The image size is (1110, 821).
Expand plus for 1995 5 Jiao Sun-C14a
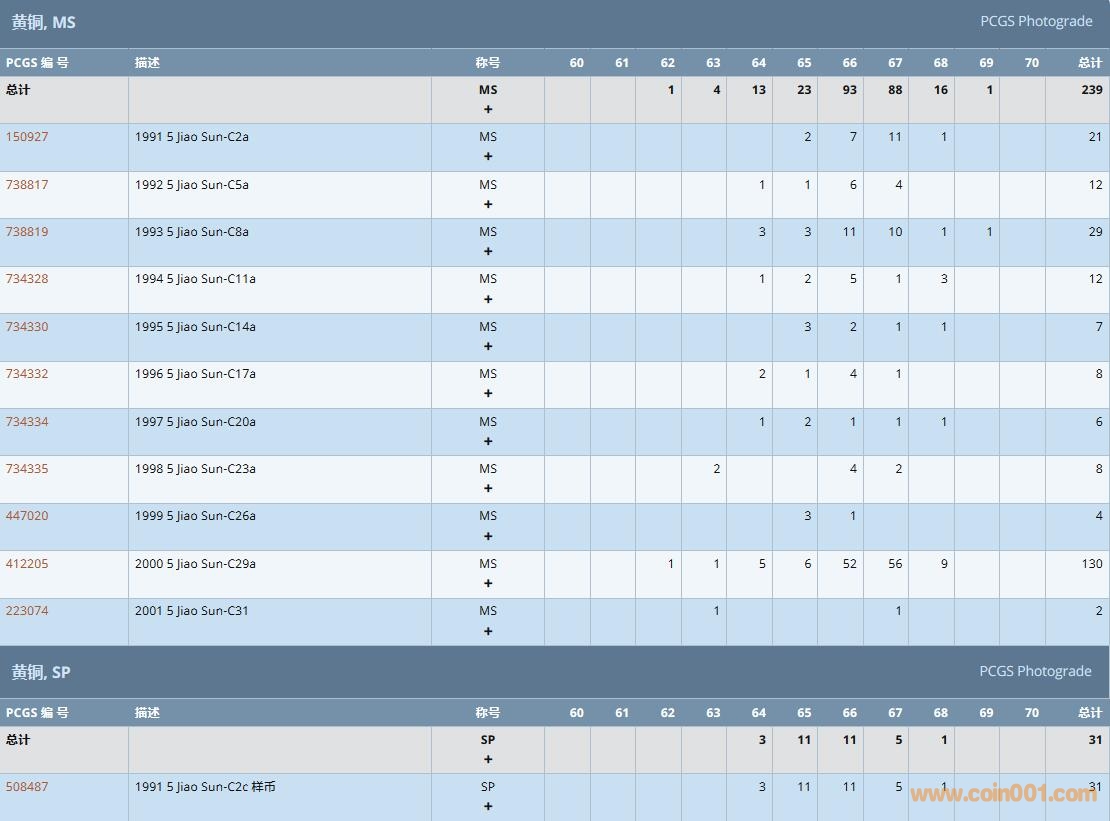(x=488, y=347)
